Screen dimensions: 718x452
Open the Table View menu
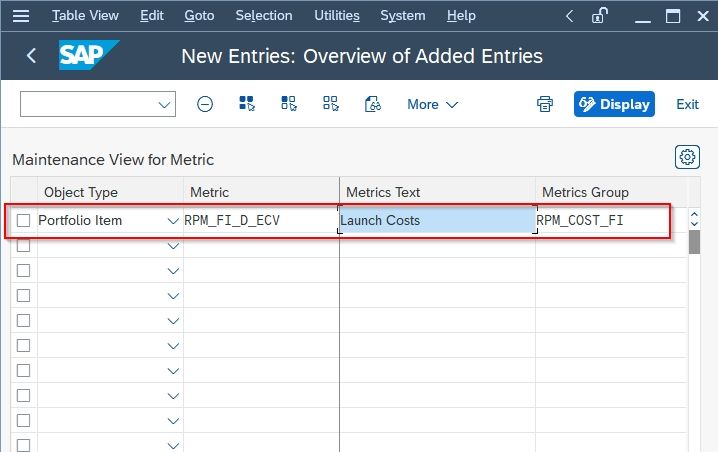click(85, 16)
